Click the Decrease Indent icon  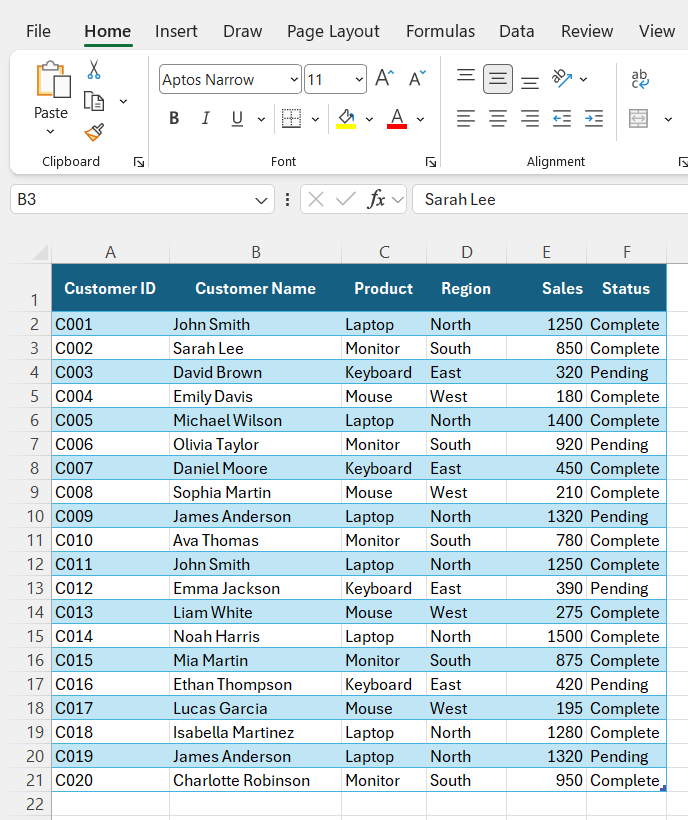tap(562, 119)
